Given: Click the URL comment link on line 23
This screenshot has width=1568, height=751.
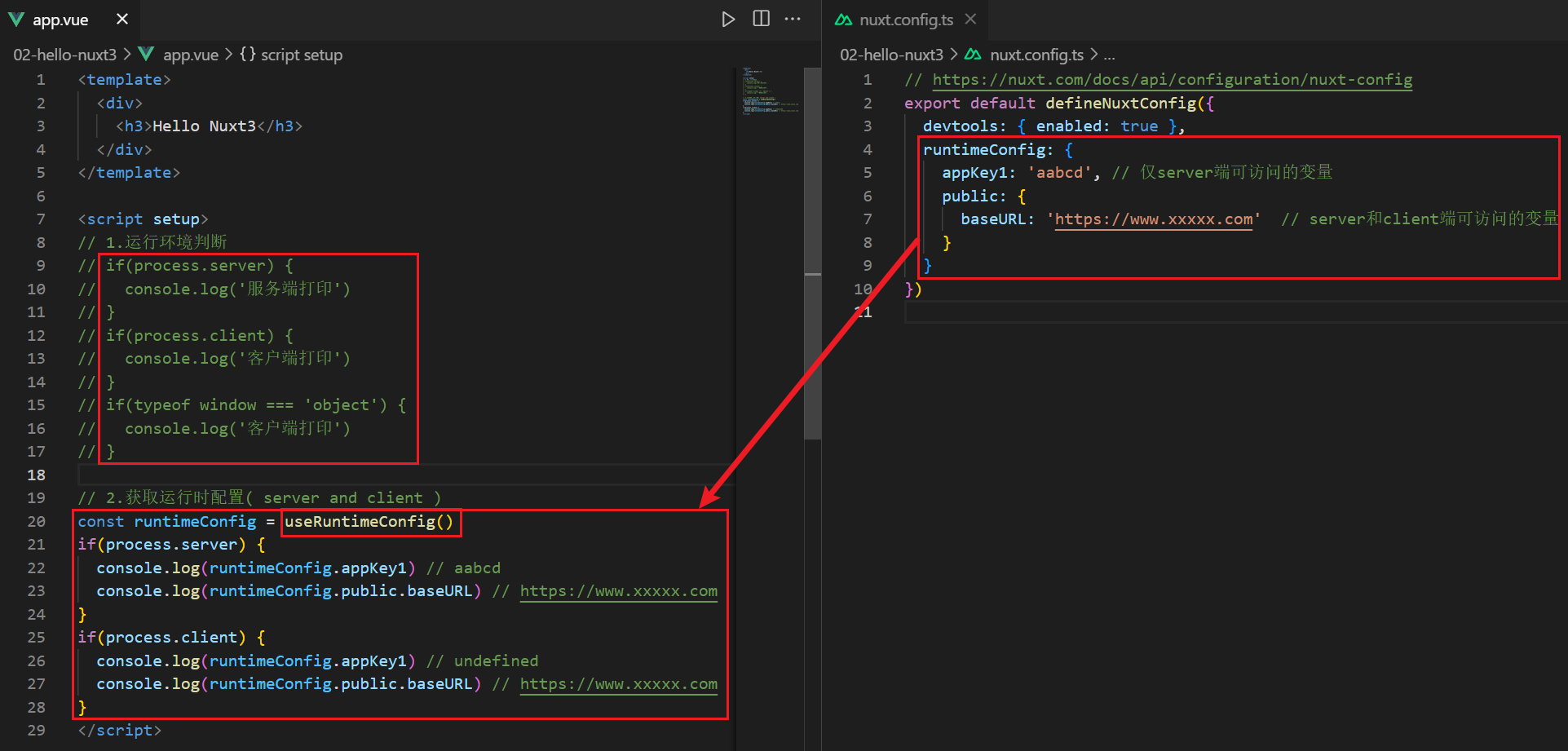Looking at the screenshot, I should pyautogui.click(x=619, y=591).
